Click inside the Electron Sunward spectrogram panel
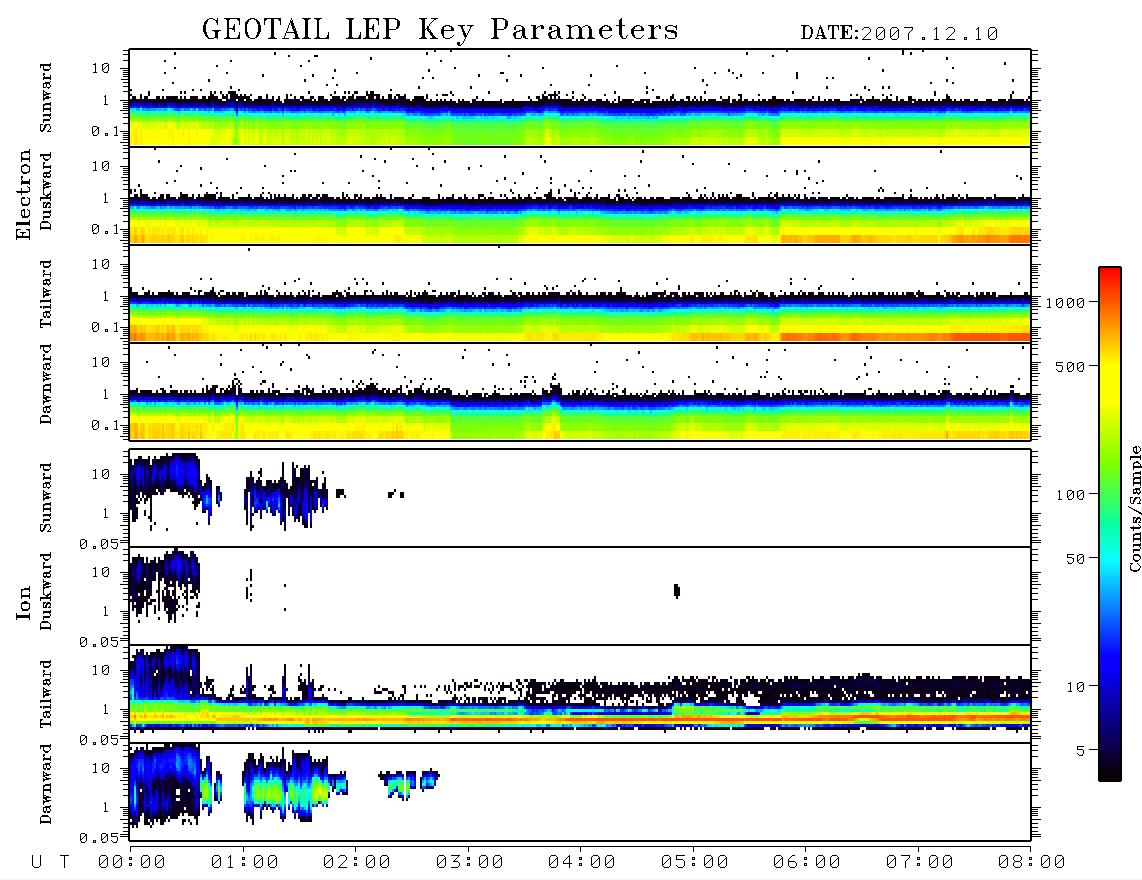This screenshot has height=880, width=1142. pos(580,98)
